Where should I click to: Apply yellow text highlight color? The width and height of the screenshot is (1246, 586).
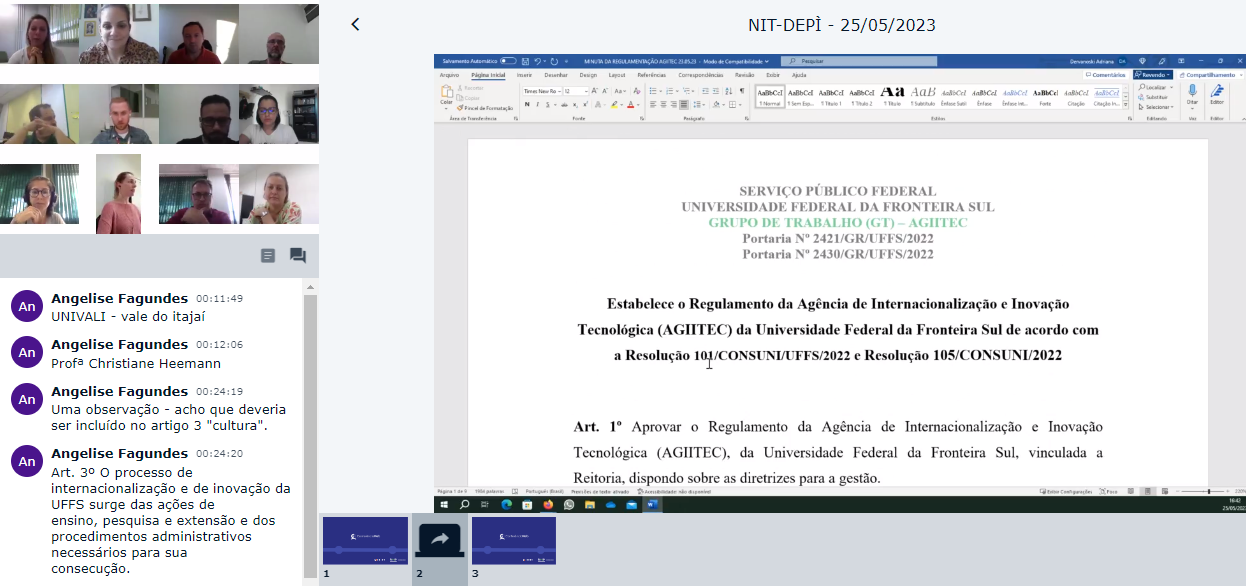point(614,104)
